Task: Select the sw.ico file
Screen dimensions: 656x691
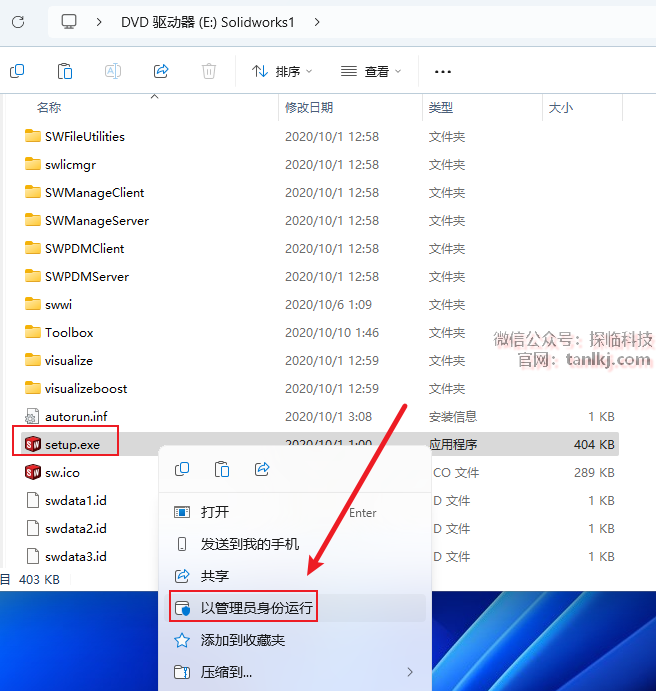Action: pyautogui.click(x=62, y=472)
